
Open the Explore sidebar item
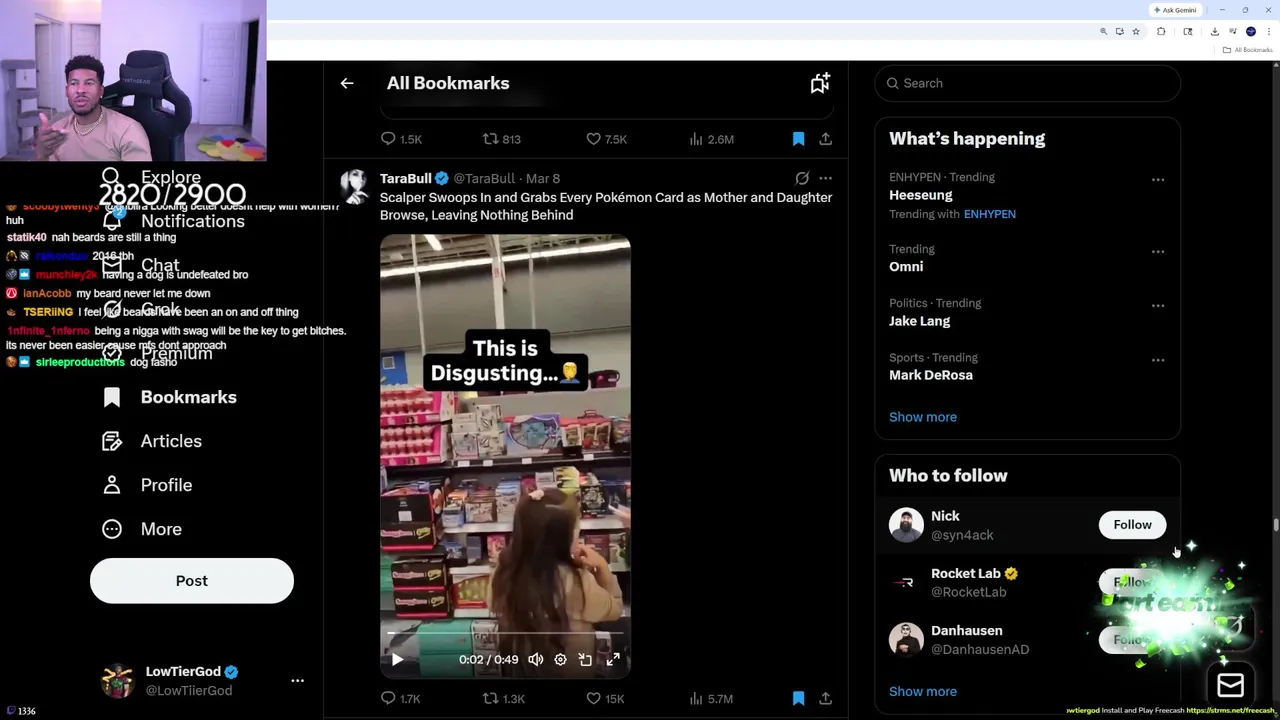tap(151, 177)
